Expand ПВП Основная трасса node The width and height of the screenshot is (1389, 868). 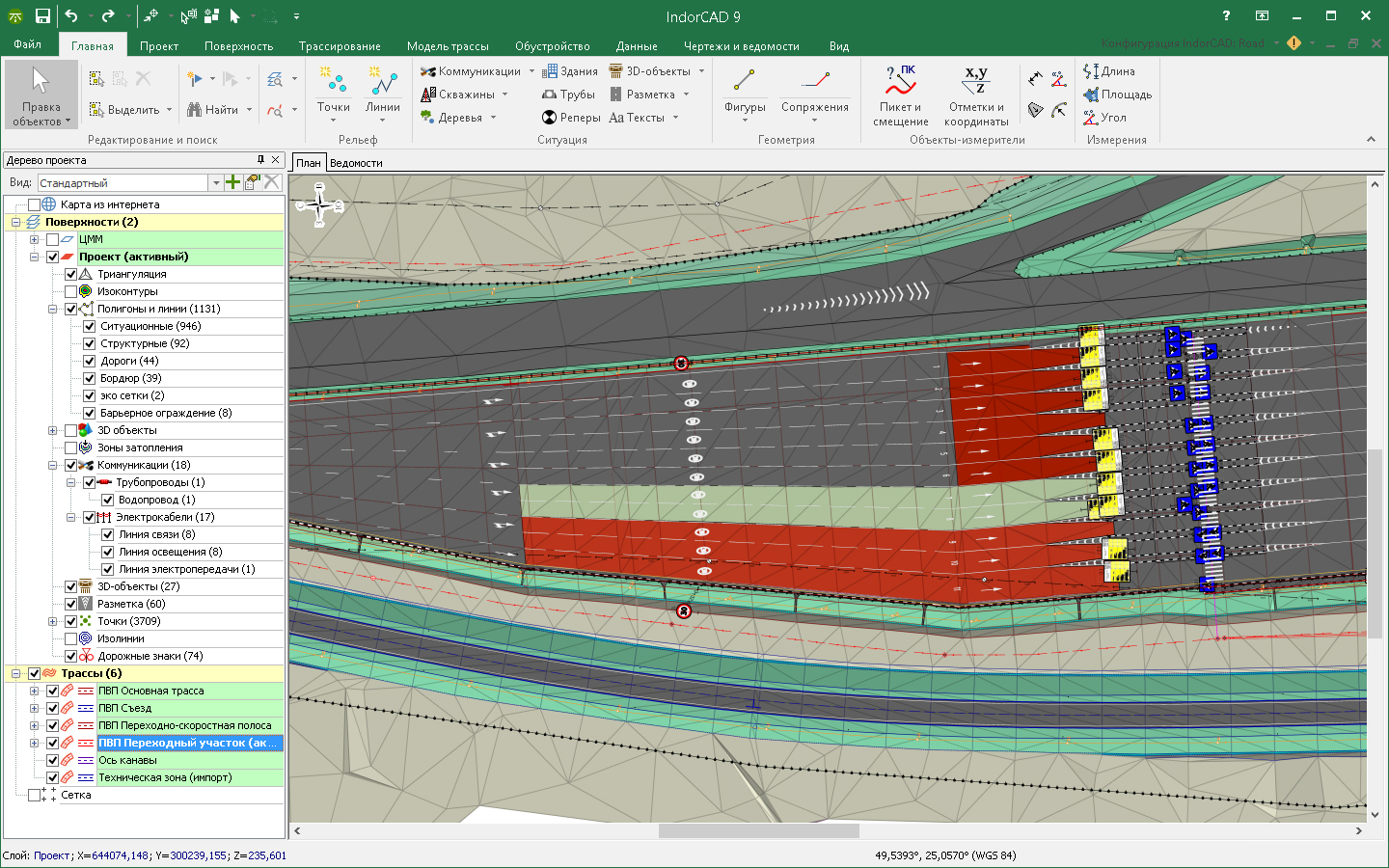tap(35, 691)
